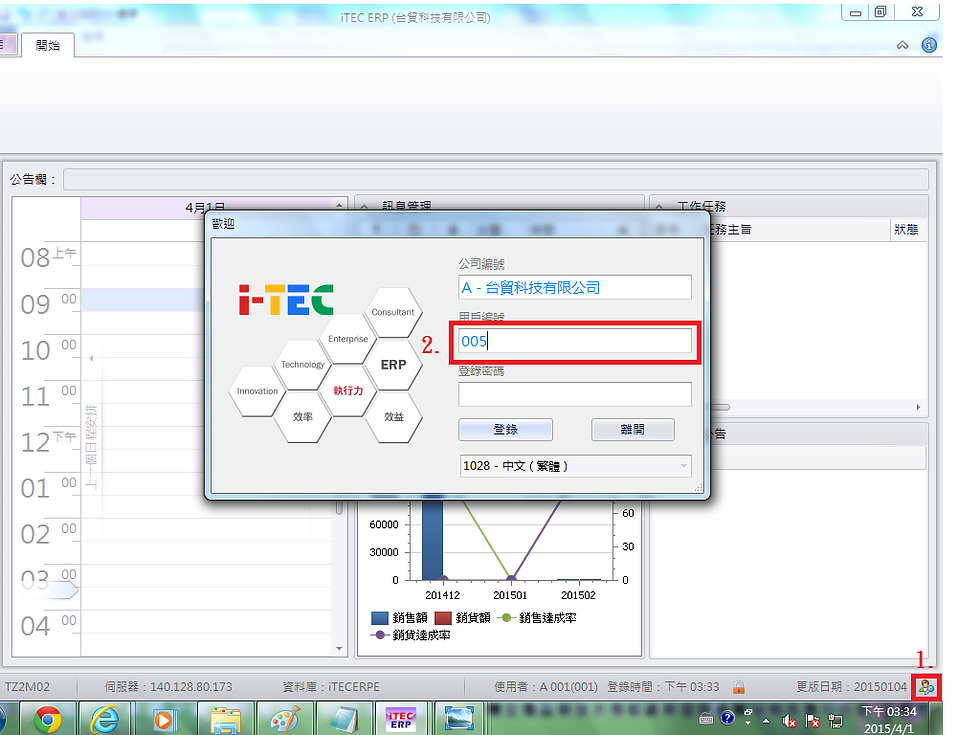This screenshot has width=980, height=735.
Task: Open Paint from the taskbar
Action: coord(284,719)
